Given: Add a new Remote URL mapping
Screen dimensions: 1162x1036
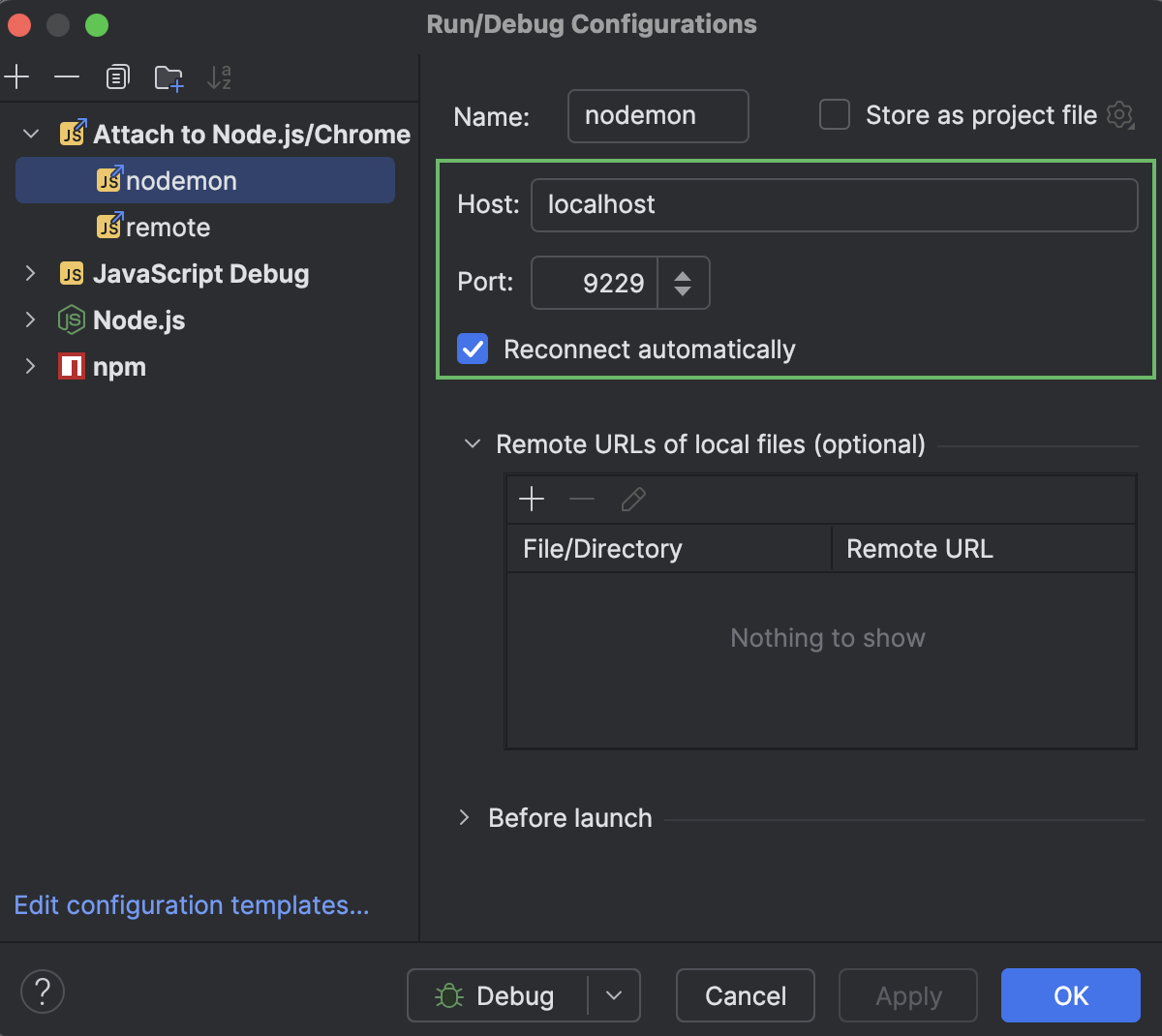Looking at the screenshot, I should click(x=532, y=499).
